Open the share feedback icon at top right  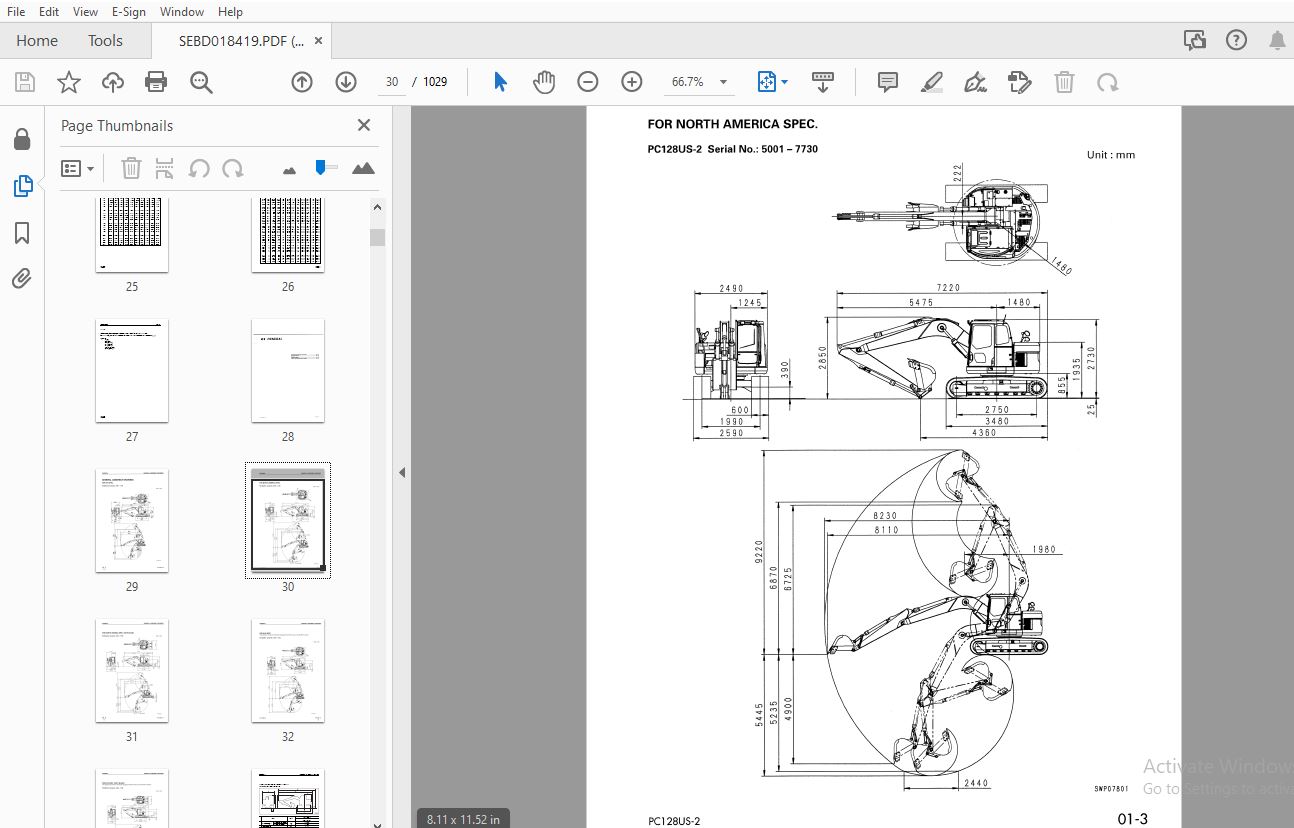click(1194, 40)
